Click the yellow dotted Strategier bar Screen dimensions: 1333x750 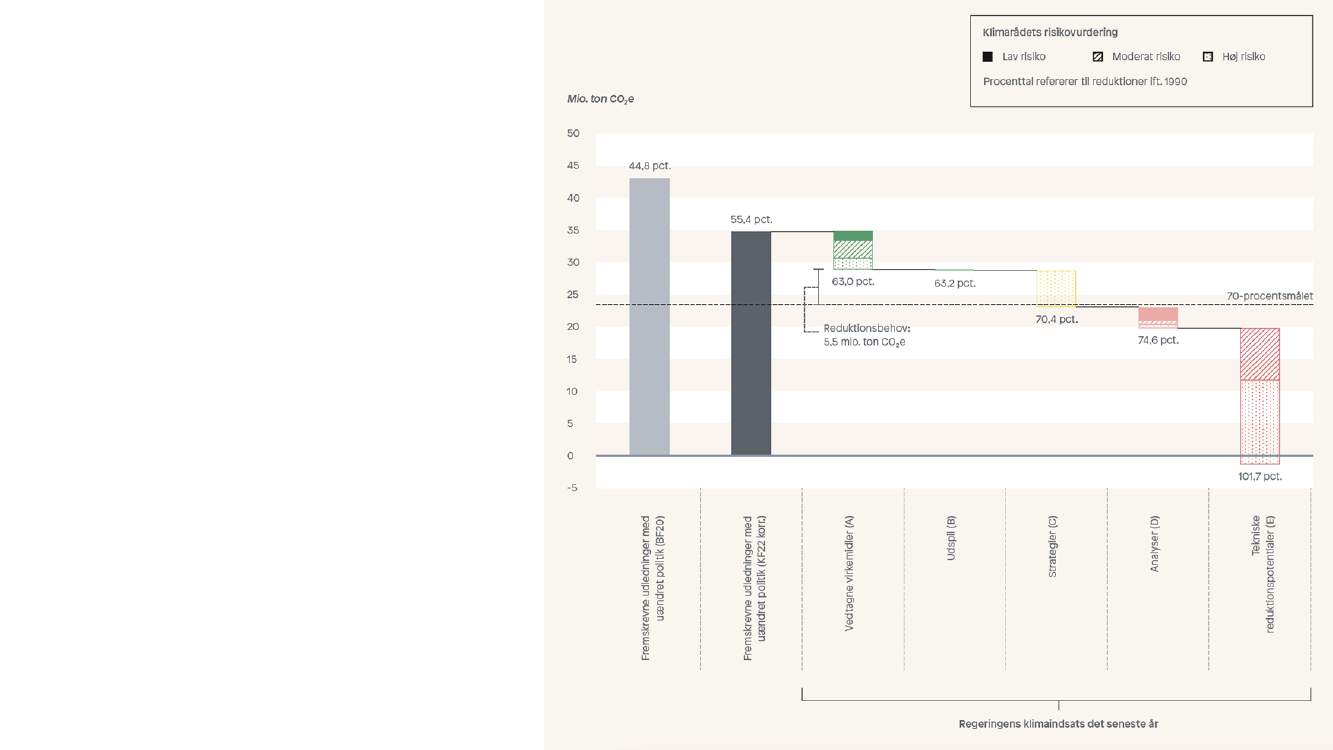point(1056,288)
